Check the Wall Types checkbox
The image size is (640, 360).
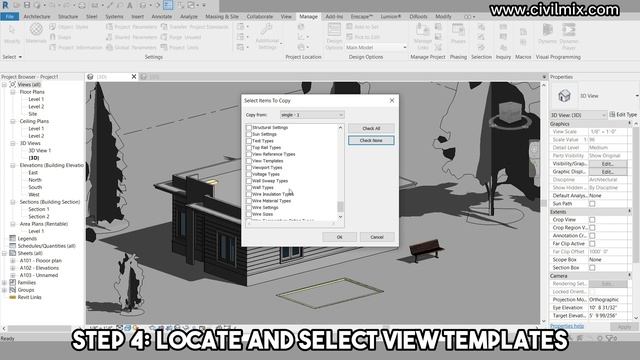click(x=249, y=187)
